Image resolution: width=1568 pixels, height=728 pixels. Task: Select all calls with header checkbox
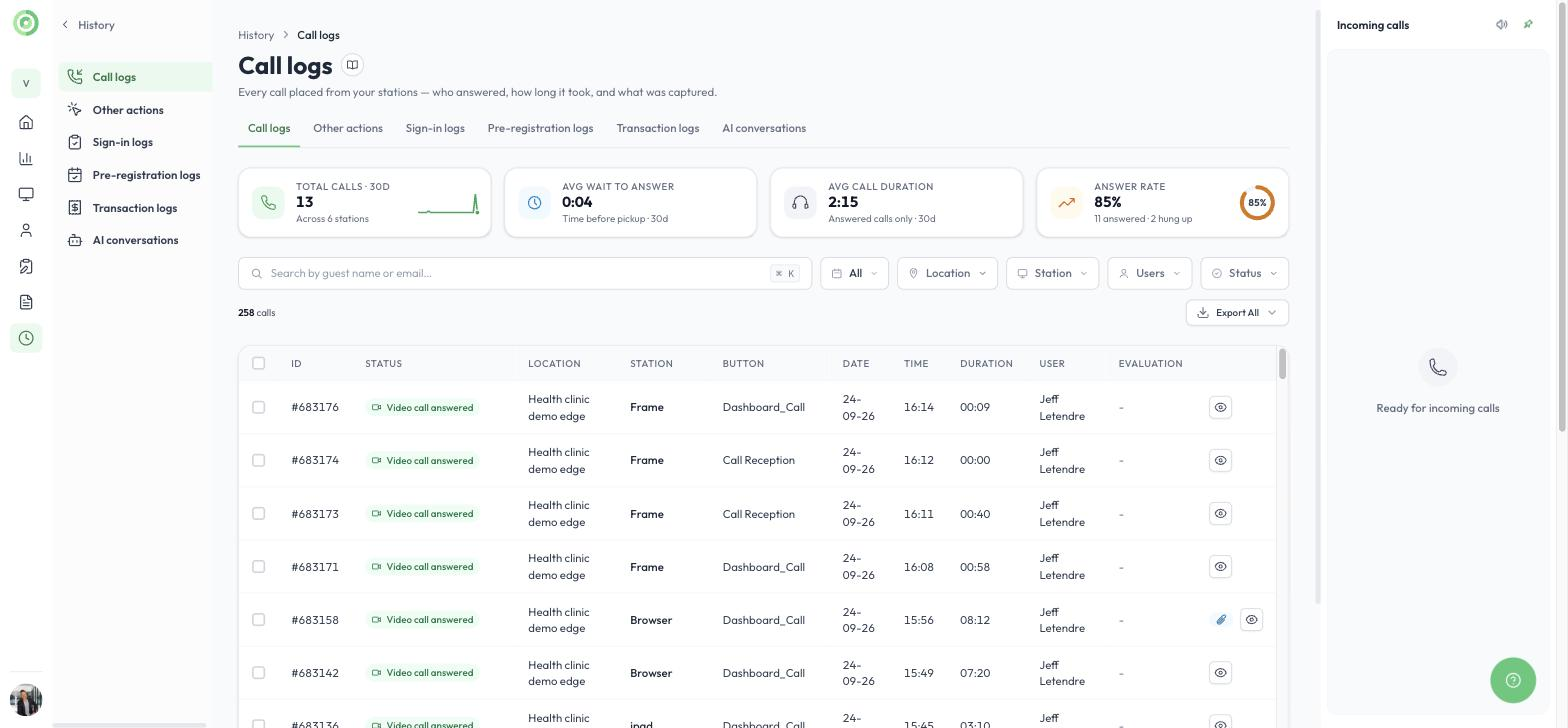pos(258,363)
